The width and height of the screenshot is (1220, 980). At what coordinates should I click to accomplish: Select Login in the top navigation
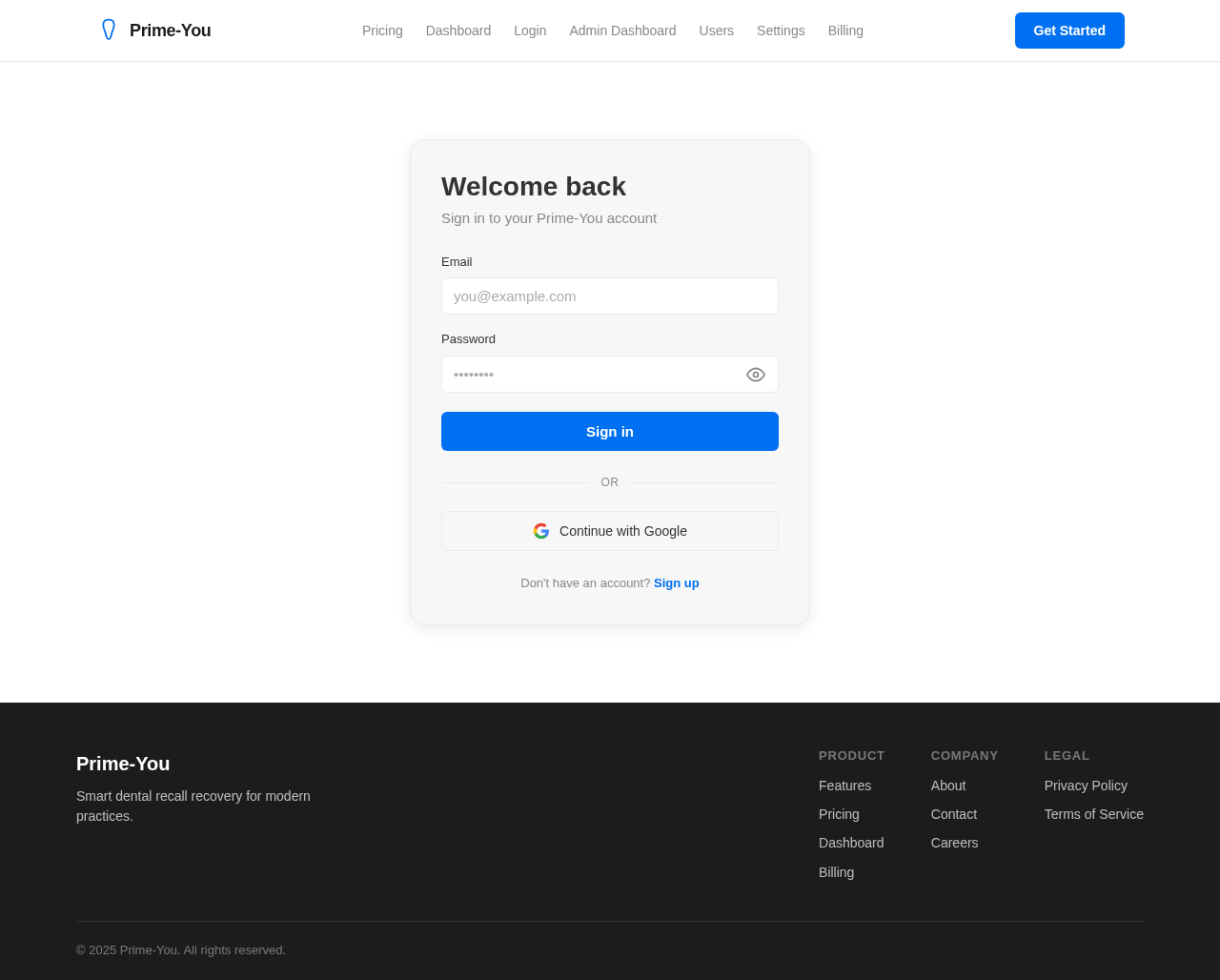pyautogui.click(x=530, y=31)
